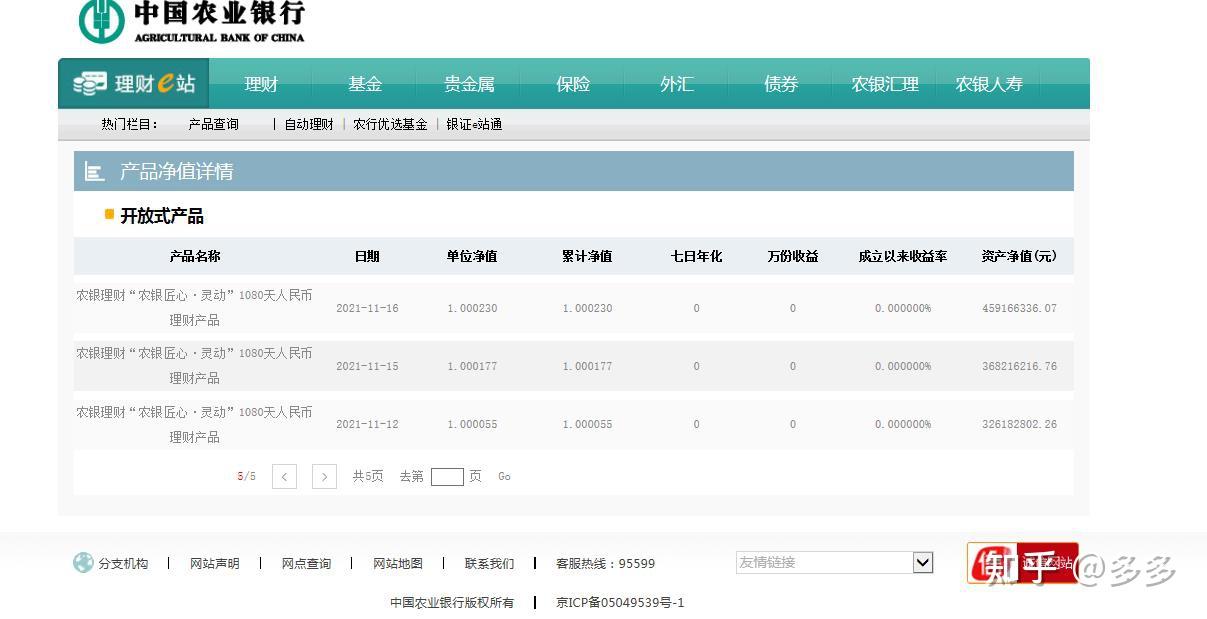Image resolution: width=1207 pixels, height=619 pixels.
Task: Open 银证e站通 link
Action: [474, 124]
